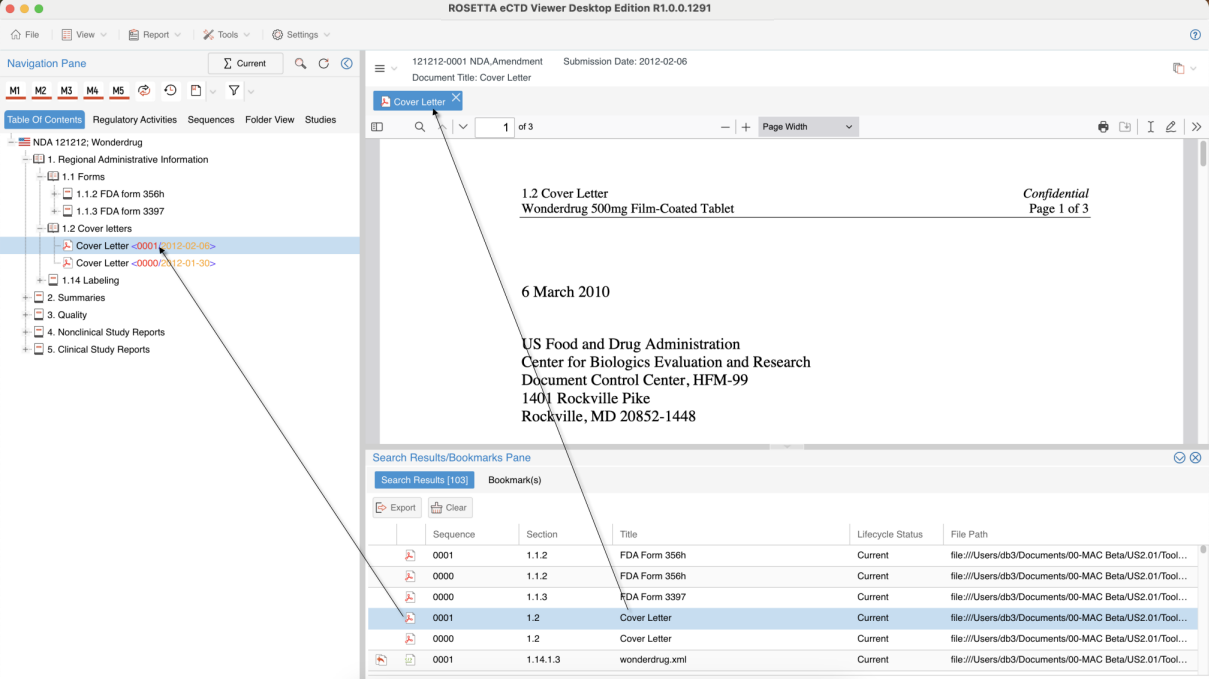Print the document using printer icon
The image size is (1209, 679).
pyautogui.click(x=1103, y=127)
